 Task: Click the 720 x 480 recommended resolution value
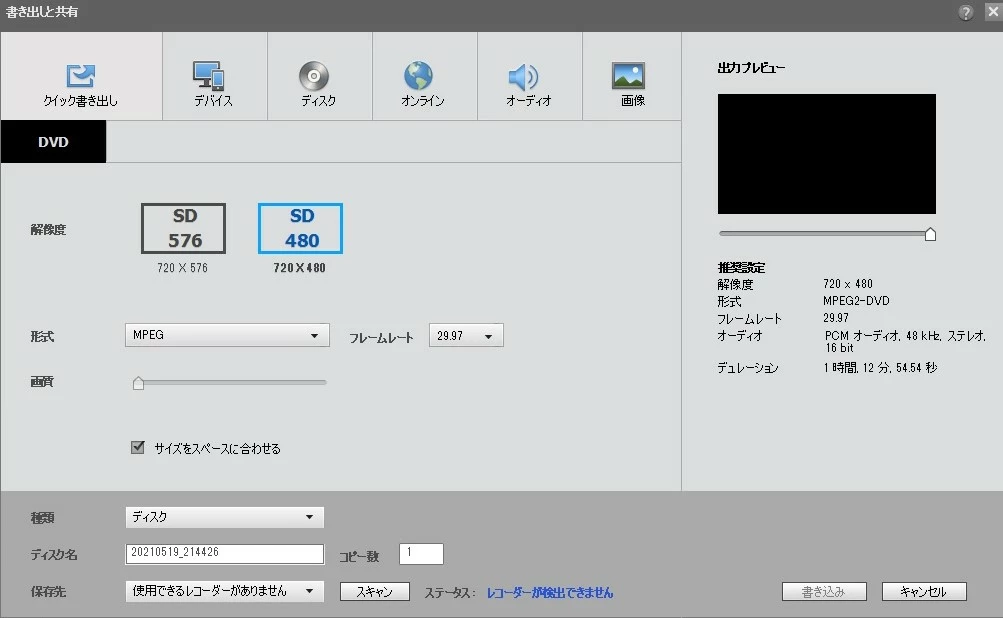[x=848, y=284]
